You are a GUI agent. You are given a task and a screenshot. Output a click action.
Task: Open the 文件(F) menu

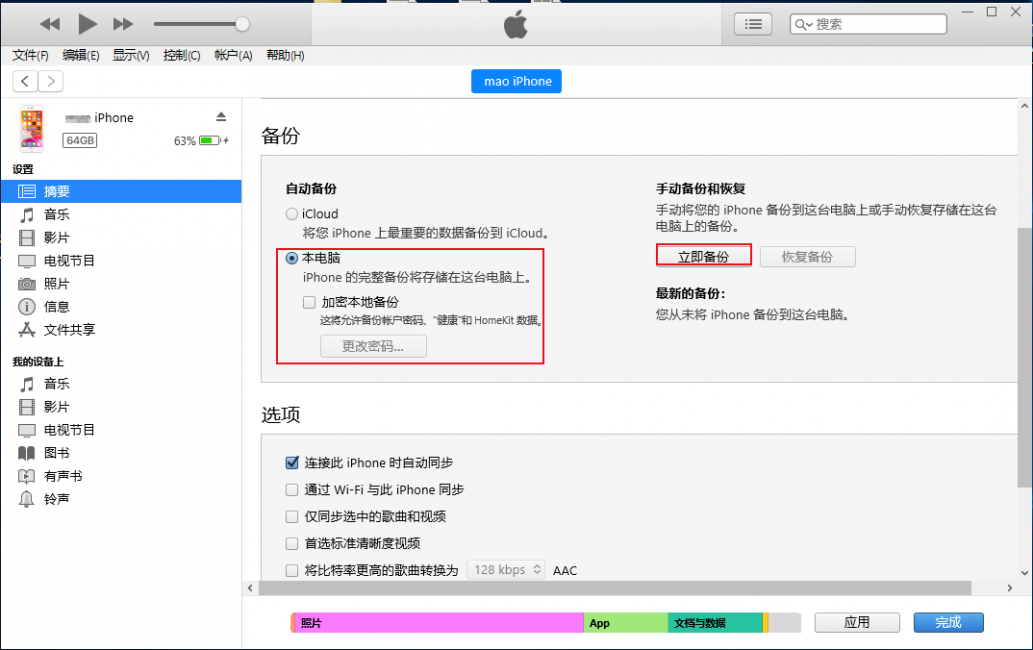coord(30,55)
